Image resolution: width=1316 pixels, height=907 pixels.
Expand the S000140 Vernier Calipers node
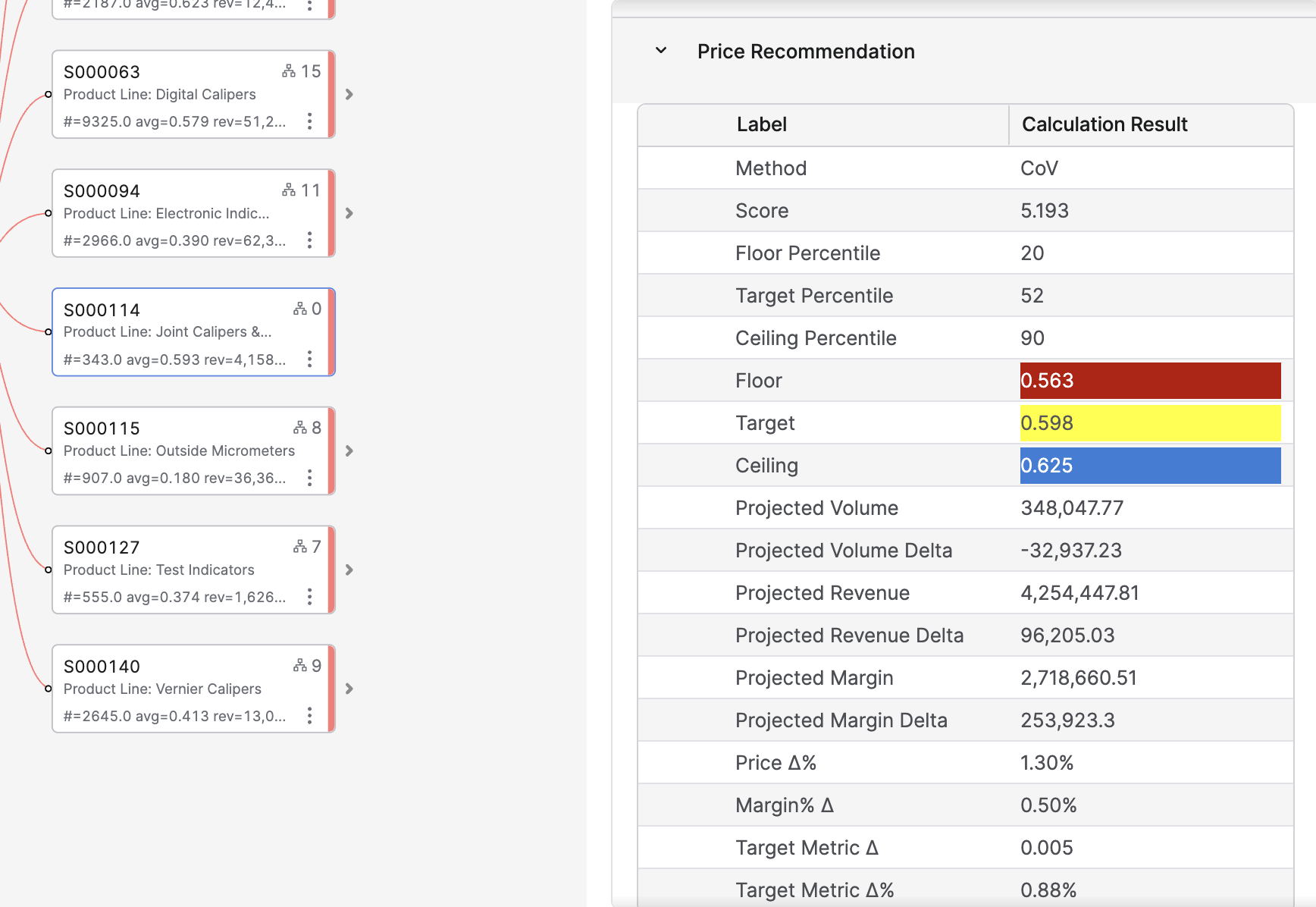pyautogui.click(x=349, y=689)
